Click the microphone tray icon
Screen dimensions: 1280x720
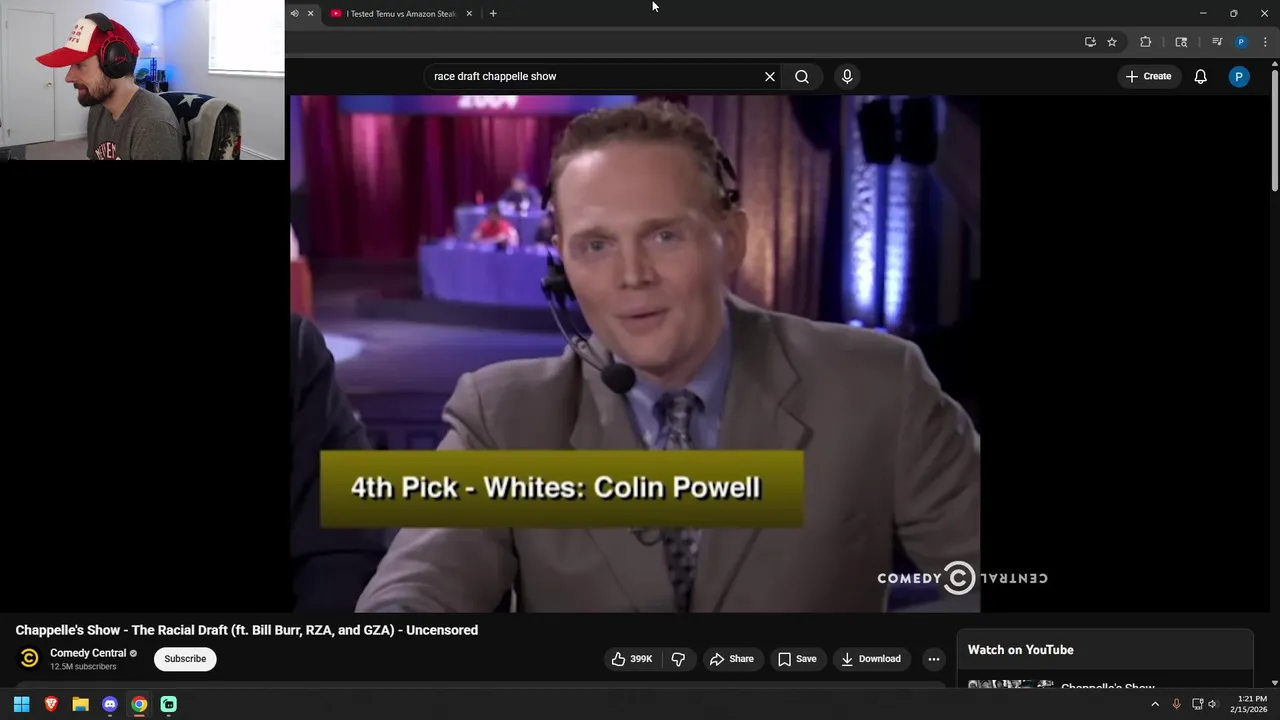tap(1176, 704)
